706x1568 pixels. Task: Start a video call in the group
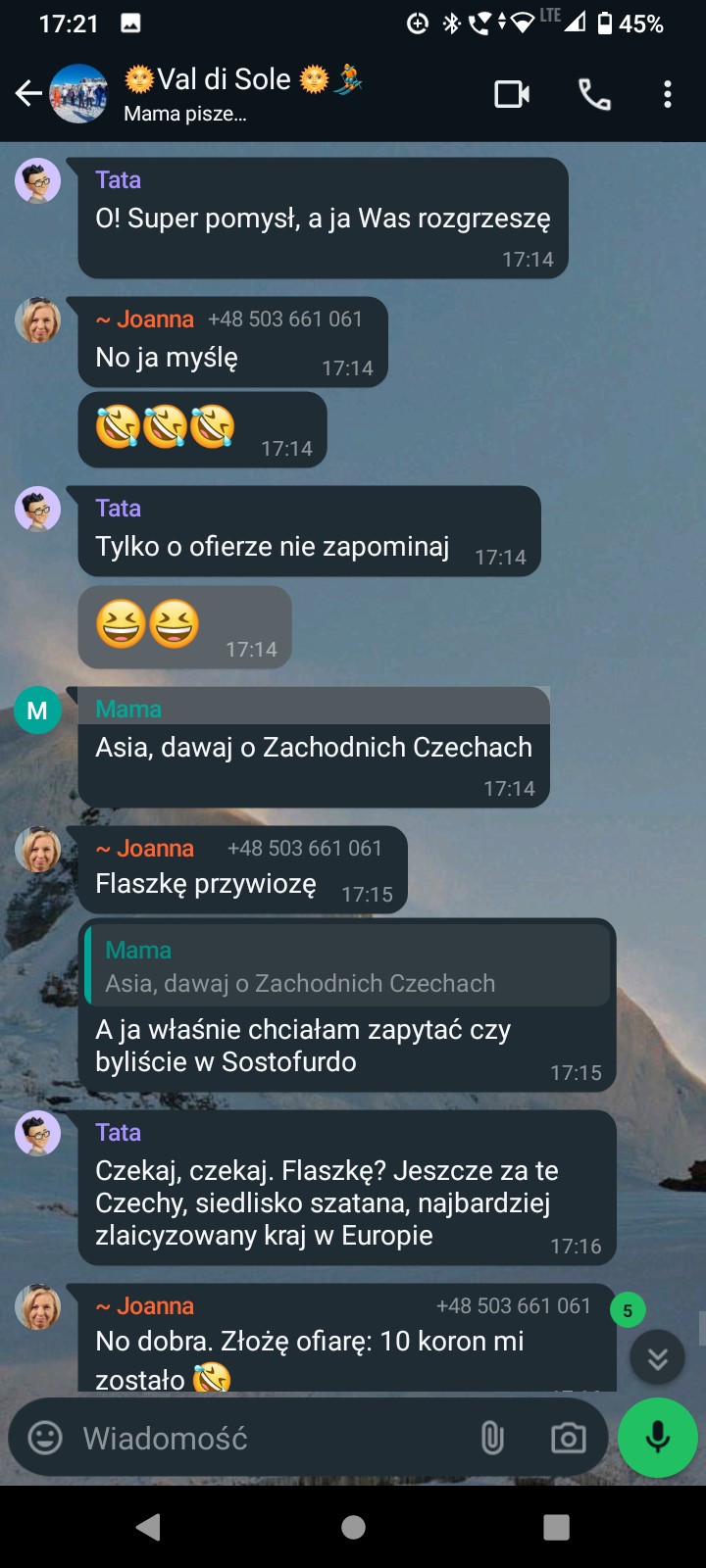coord(512,94)
